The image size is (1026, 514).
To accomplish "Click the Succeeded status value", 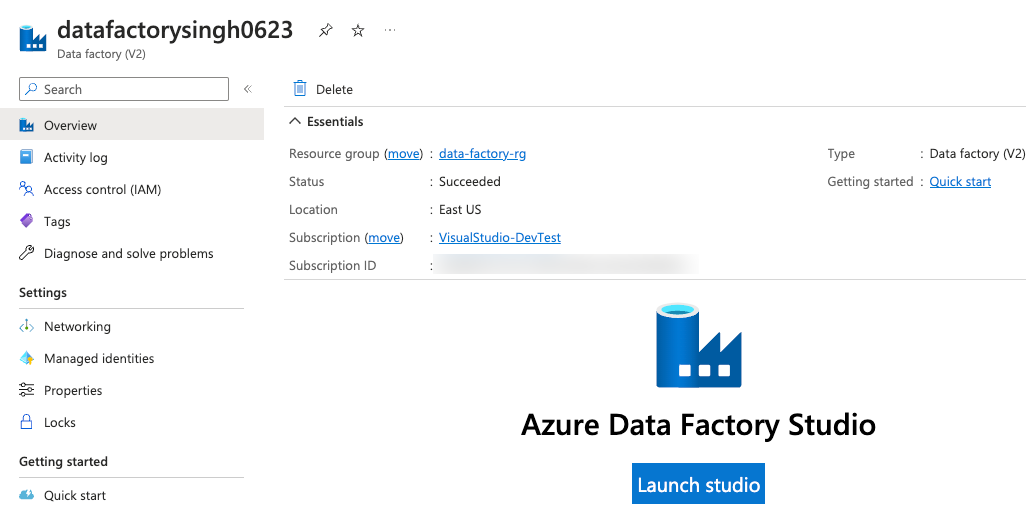I will (x=470, y=182).
